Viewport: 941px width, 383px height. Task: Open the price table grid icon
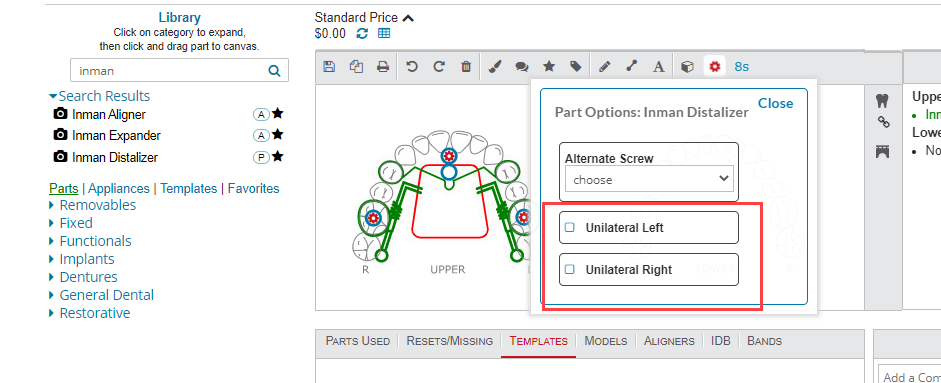[x=384, y=34]
